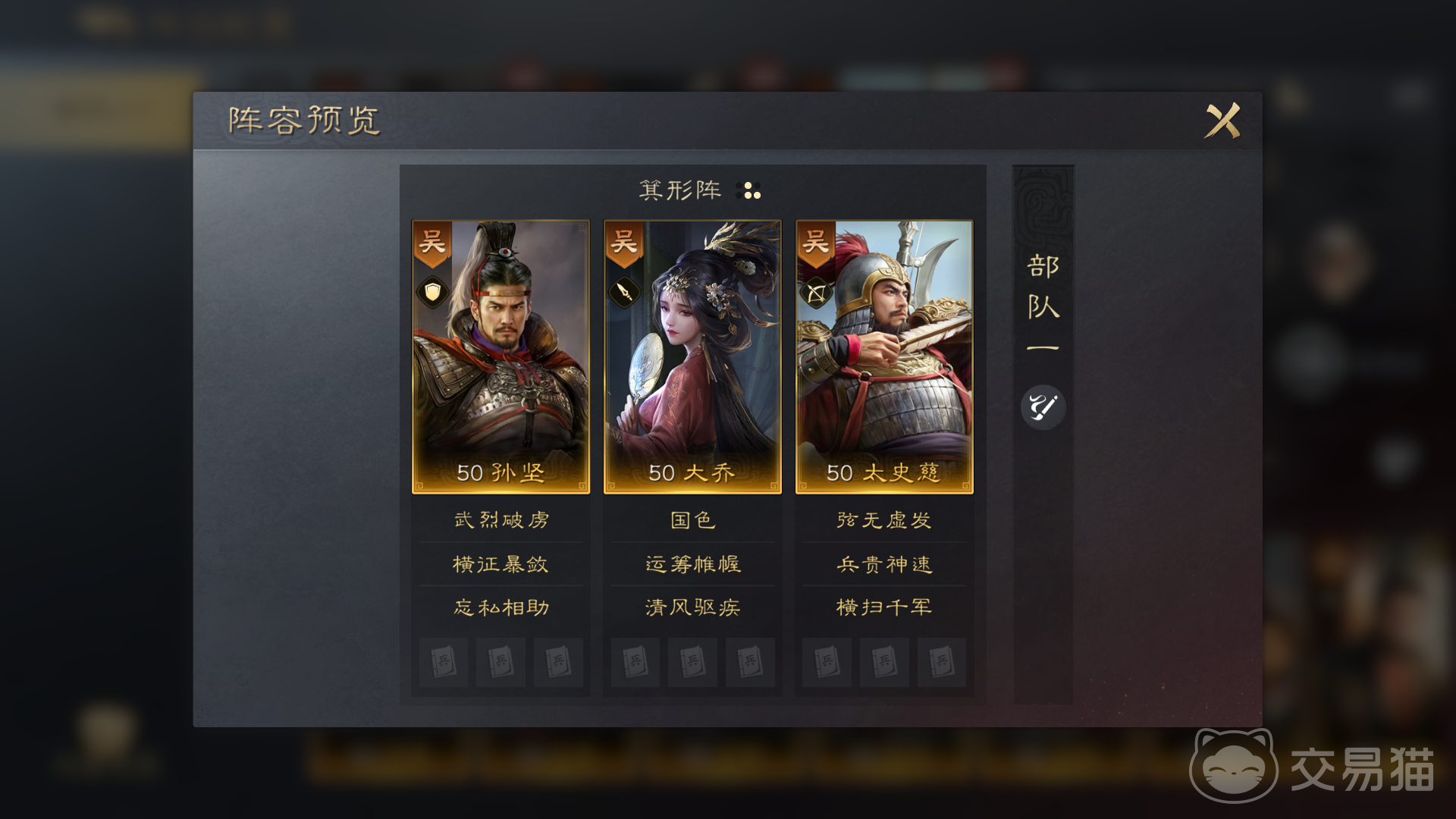Click the shield troop icon on 孙坚's card
This screenshot has width=1456, height=819.
(432, 292)
